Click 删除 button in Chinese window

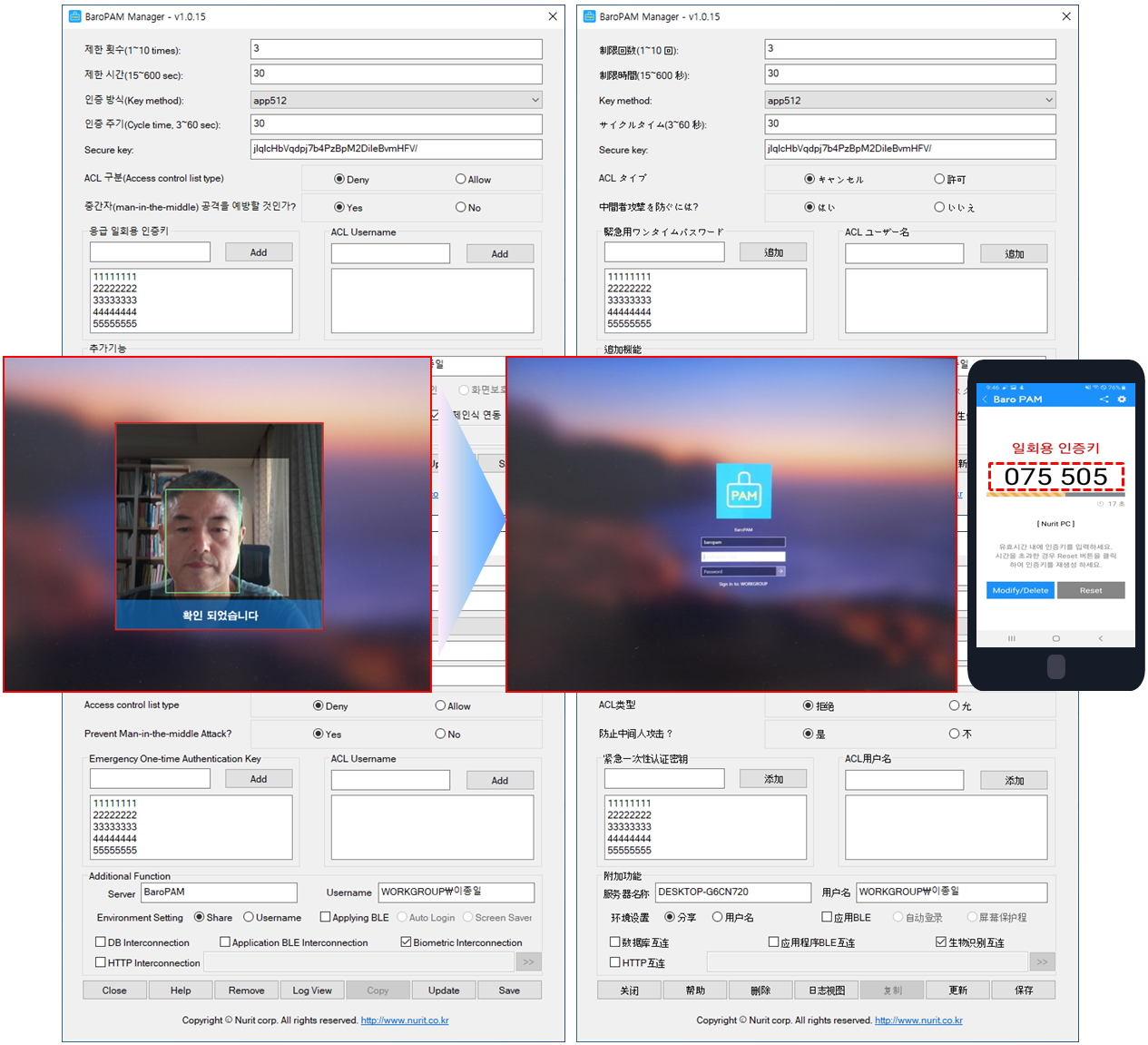(x=760, y=991)
